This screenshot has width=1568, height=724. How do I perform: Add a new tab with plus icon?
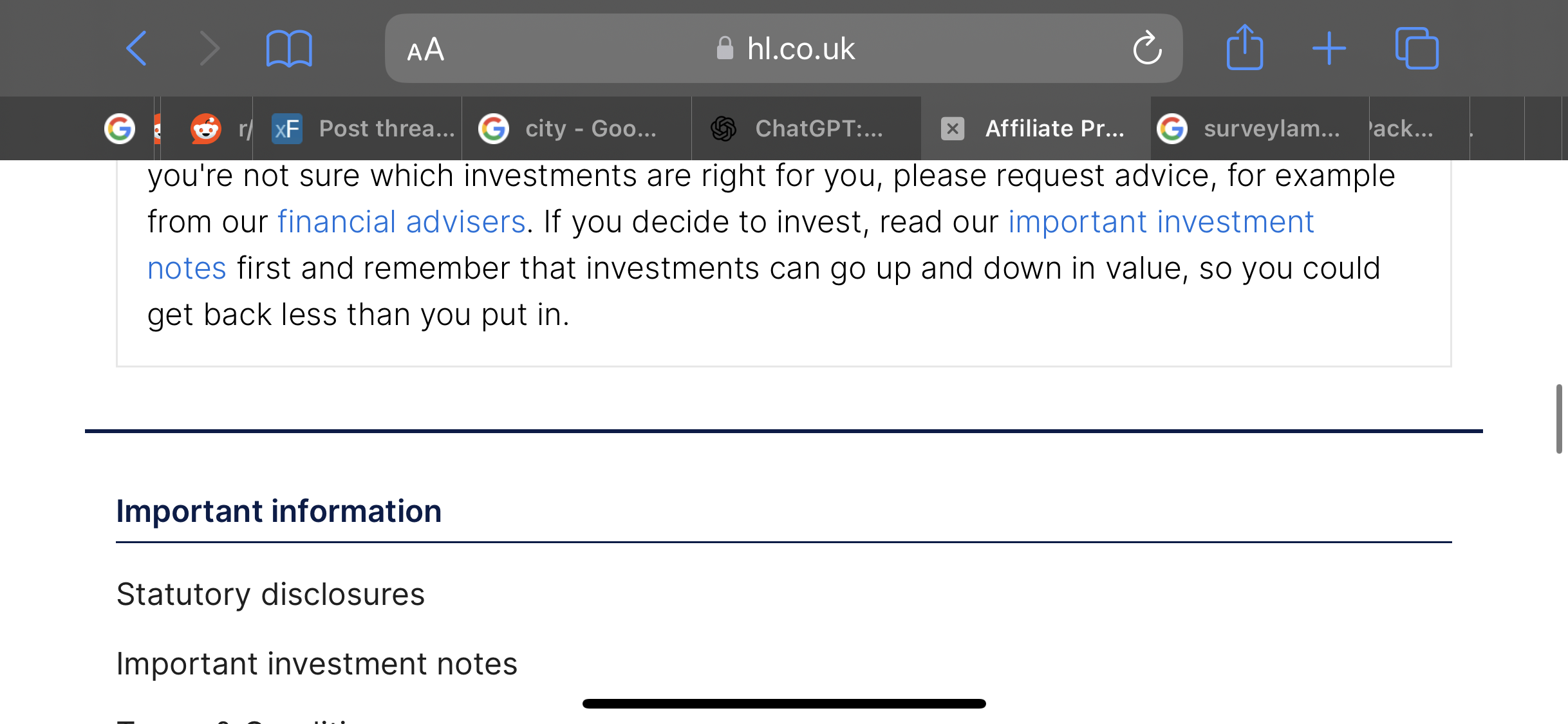(x=1329, y=48)
